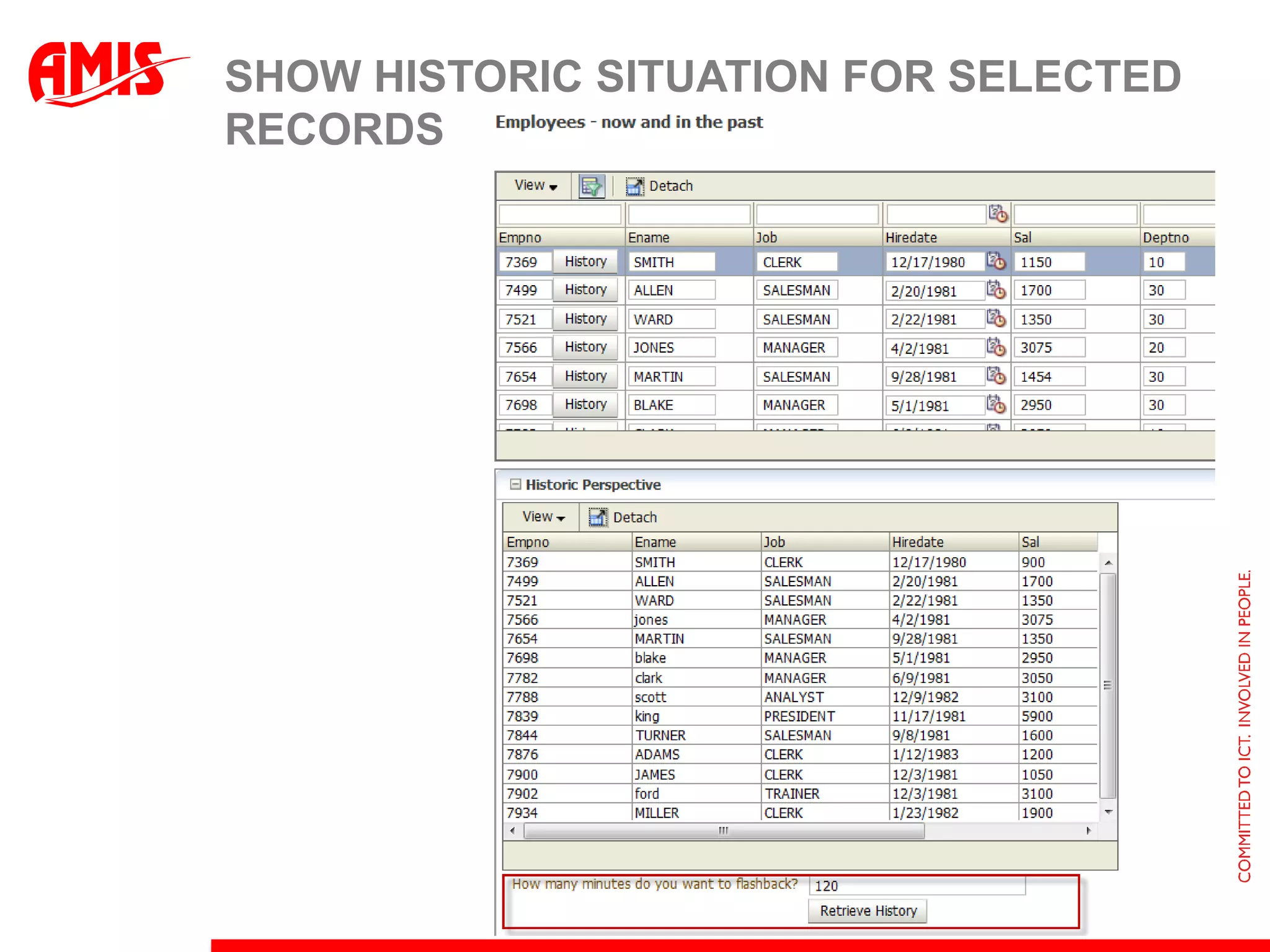Click Sal column header in Historic Perspective table

tap(1057, 542)
